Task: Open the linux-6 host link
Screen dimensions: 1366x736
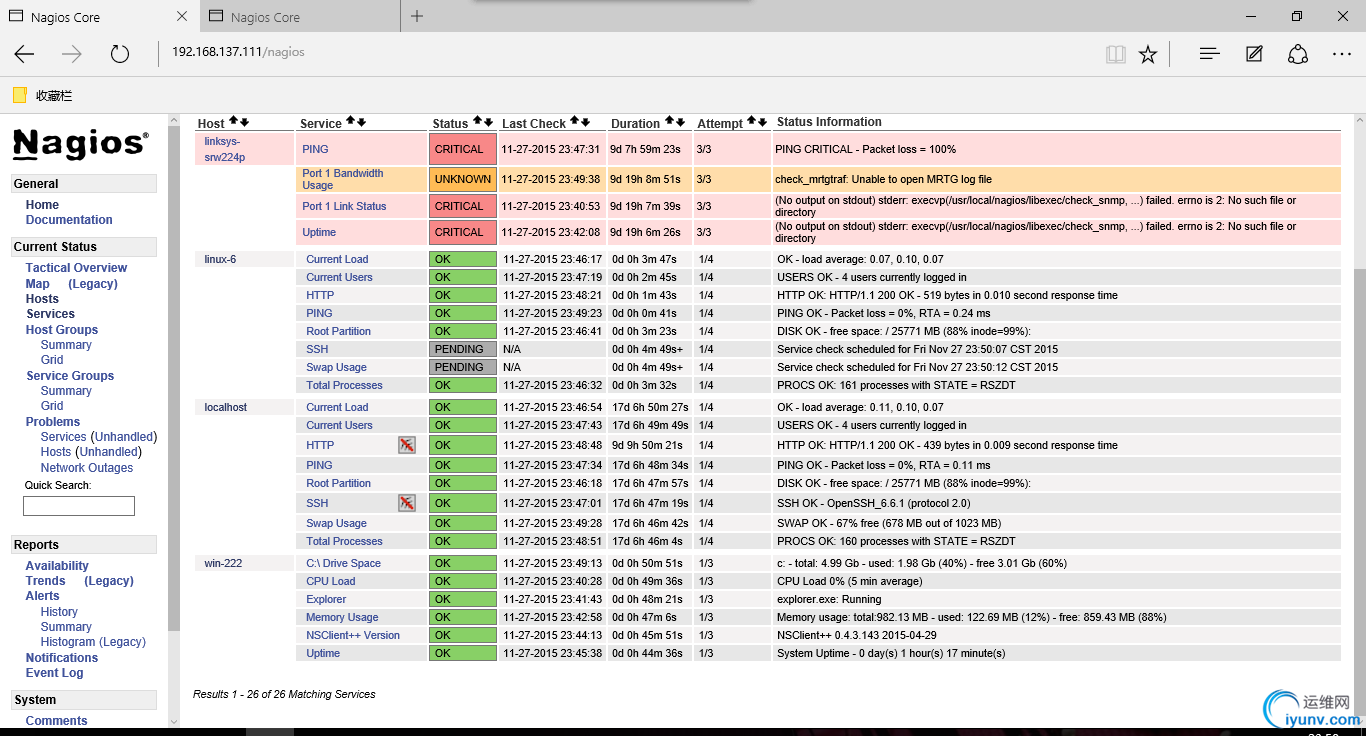Action: point(220,259)
